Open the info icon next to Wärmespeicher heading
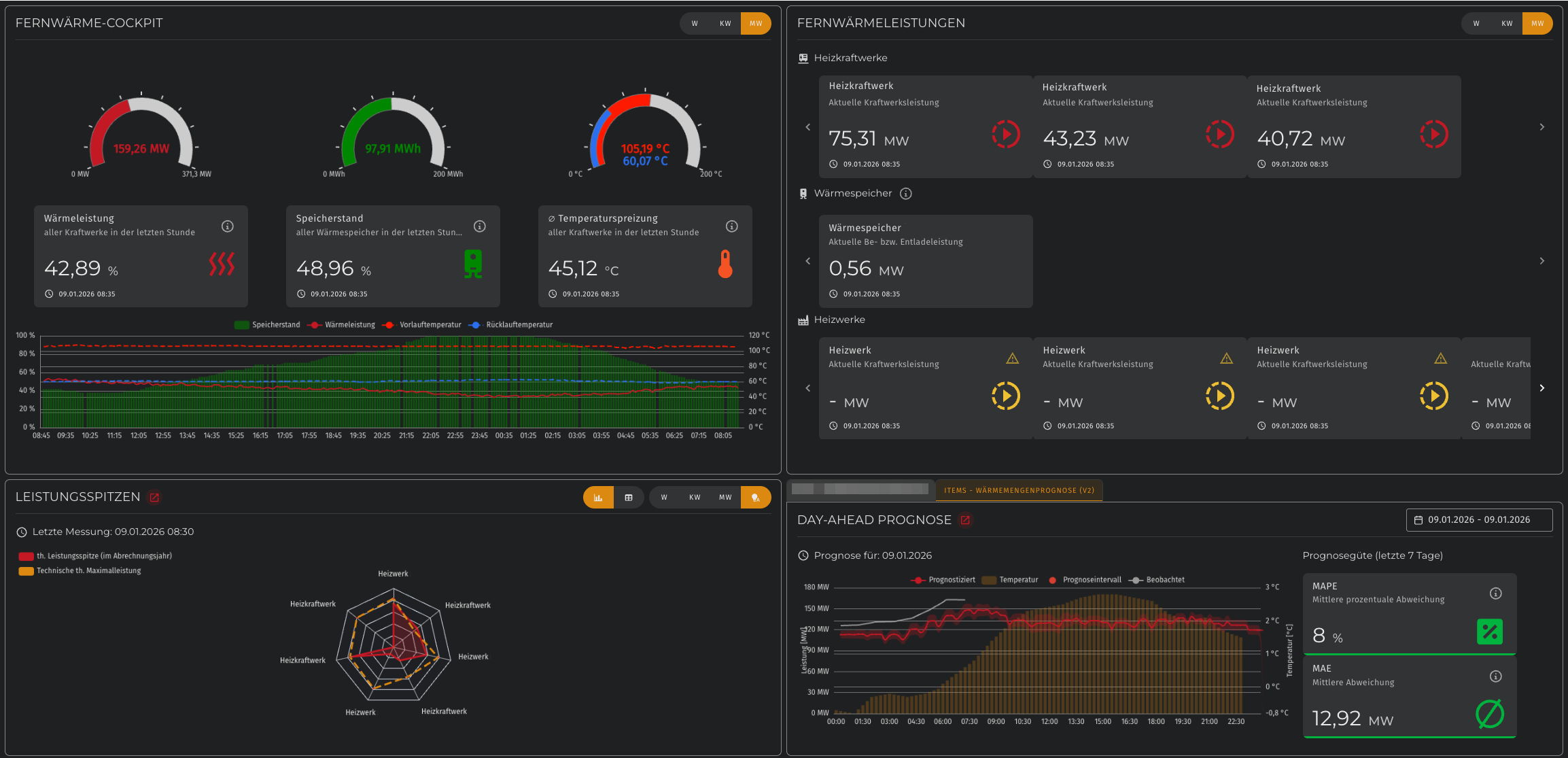The width and height of the screenshot is (1568, 758). point(906,194)
